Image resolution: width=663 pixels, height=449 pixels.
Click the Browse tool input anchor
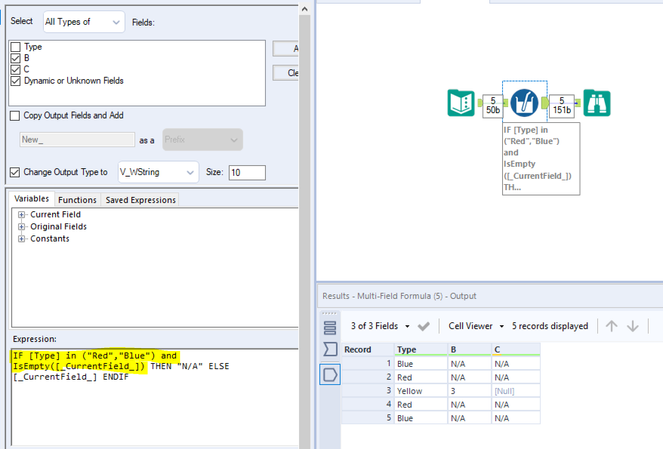tap(578, 103)
